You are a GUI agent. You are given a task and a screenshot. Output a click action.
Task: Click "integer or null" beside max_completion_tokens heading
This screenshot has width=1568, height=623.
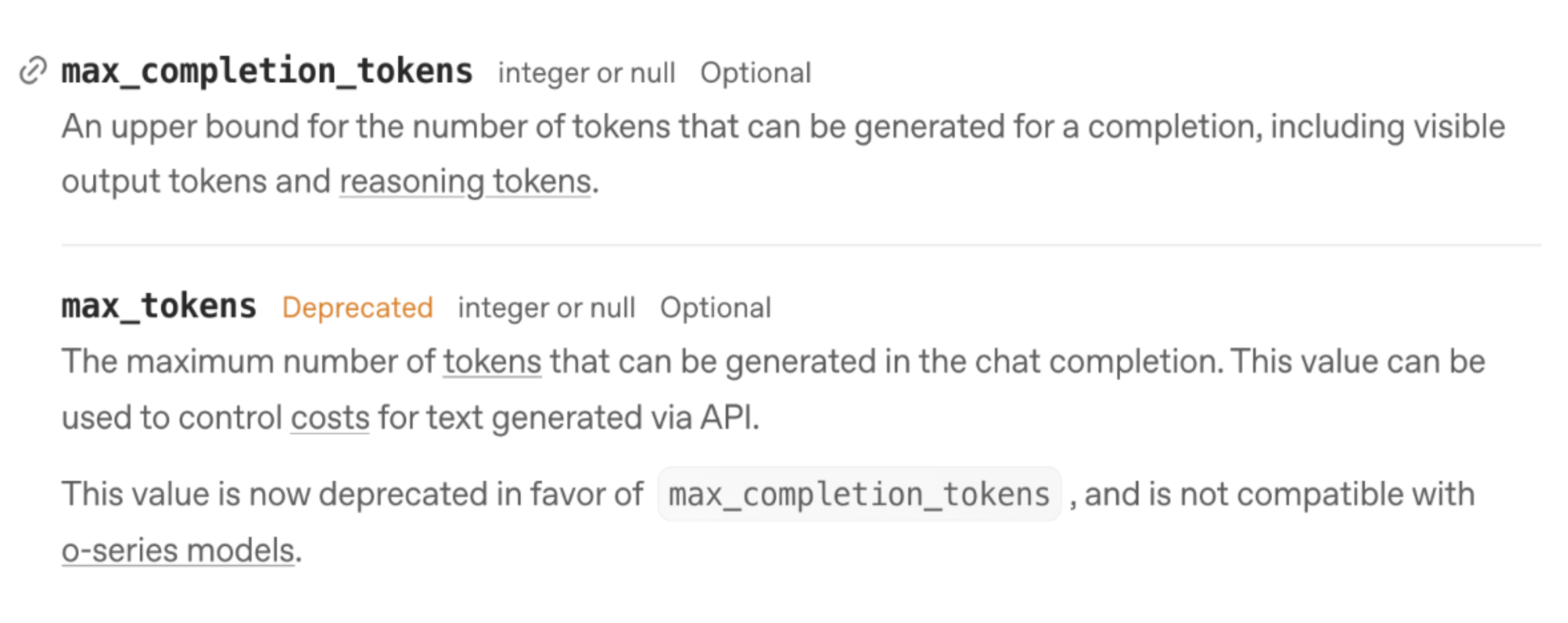click(586, 73)
